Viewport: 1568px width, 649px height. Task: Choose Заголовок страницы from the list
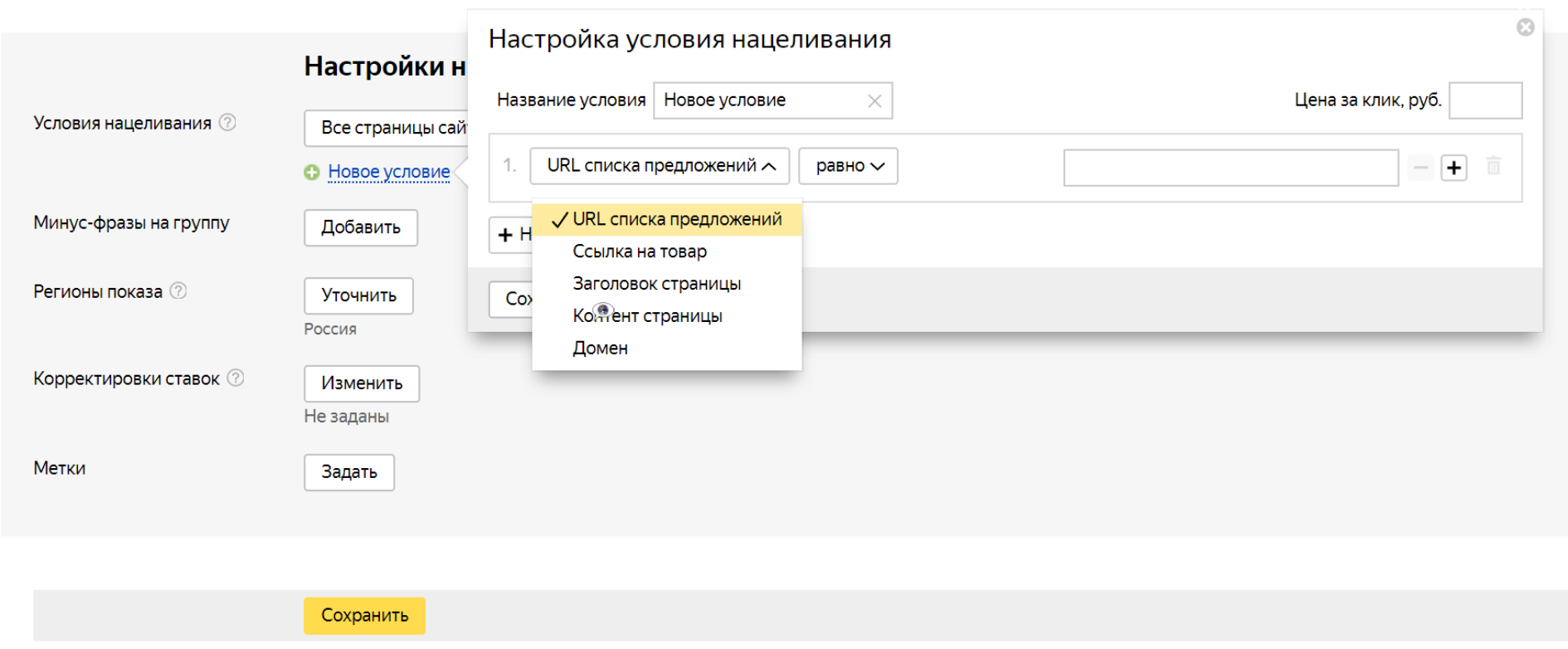pos(667,284)
